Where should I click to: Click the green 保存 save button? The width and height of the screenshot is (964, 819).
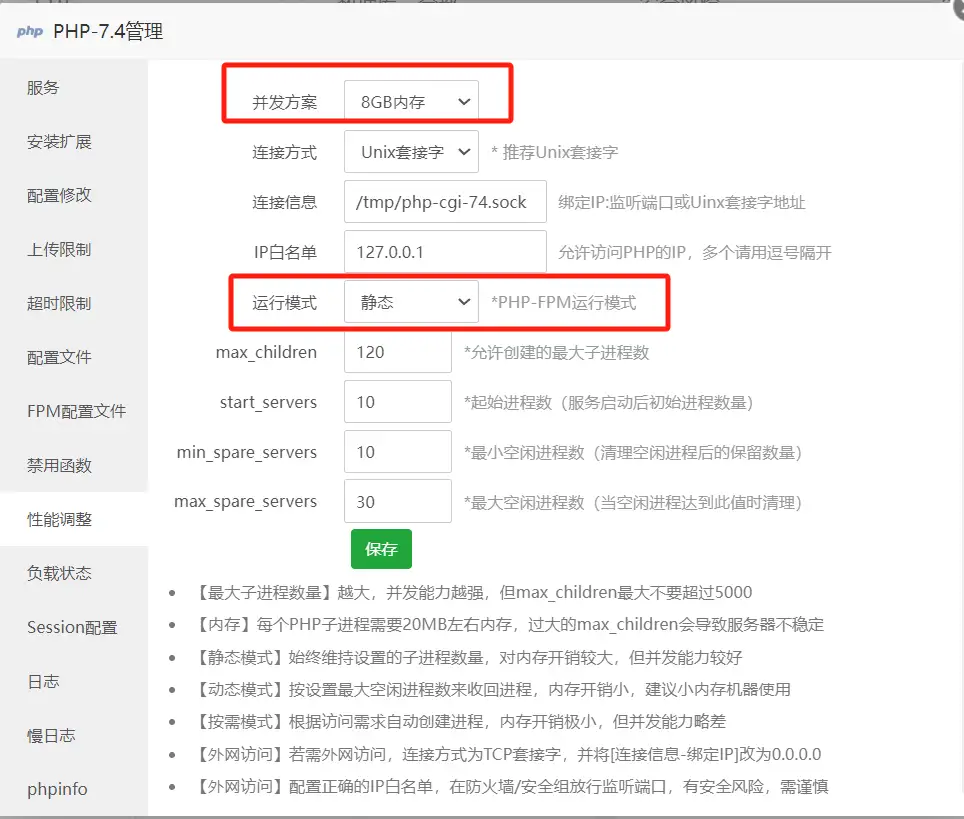(381, 549)
